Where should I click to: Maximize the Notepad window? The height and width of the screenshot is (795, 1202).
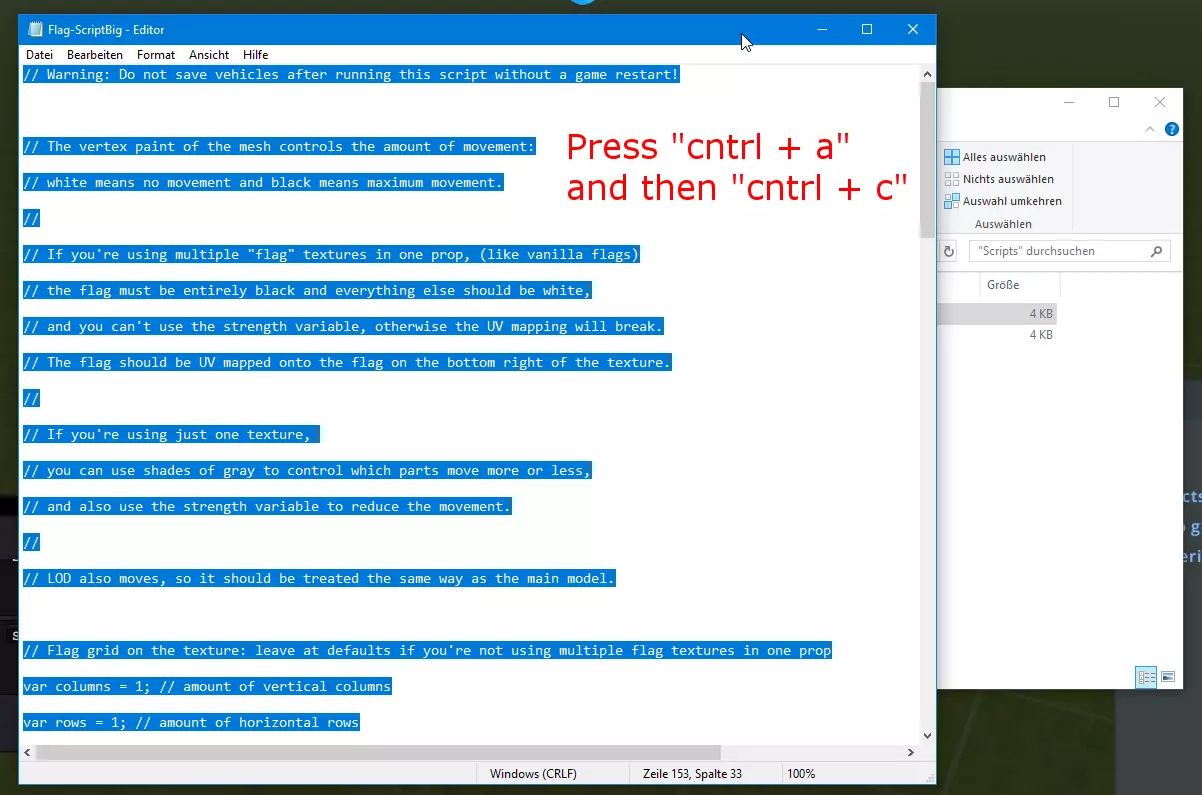(x=867, y=30)
